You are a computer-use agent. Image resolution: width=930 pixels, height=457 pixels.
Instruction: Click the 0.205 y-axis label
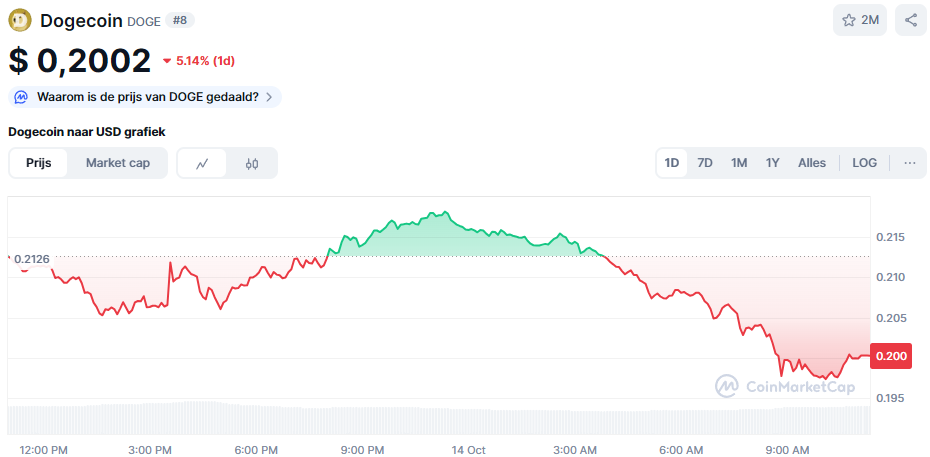(891, 318)
